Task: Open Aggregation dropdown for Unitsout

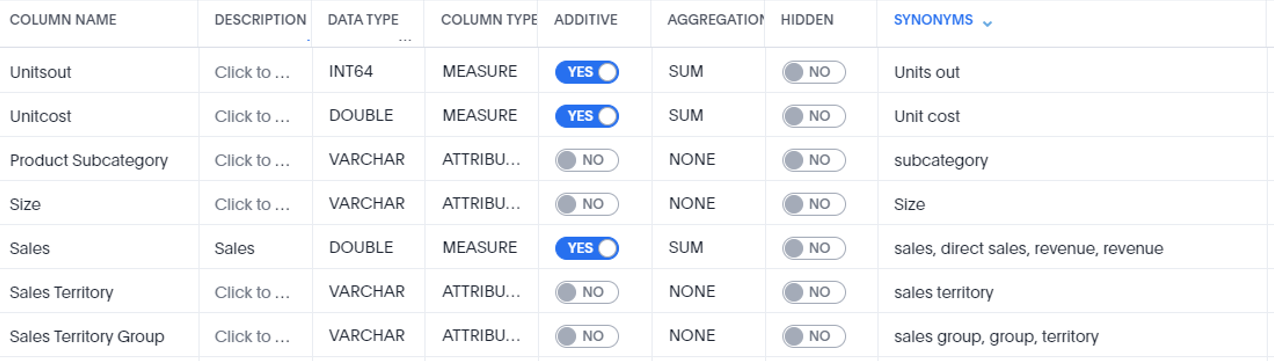Action: point(686,72)
